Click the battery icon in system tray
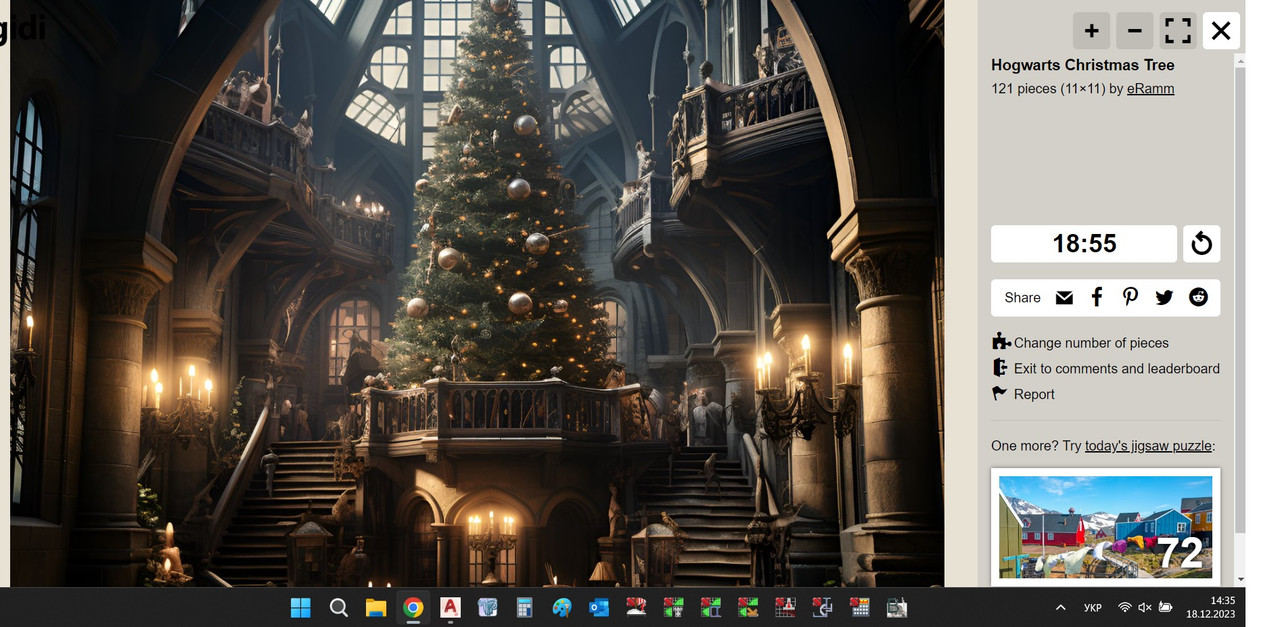 (1166, 607)
